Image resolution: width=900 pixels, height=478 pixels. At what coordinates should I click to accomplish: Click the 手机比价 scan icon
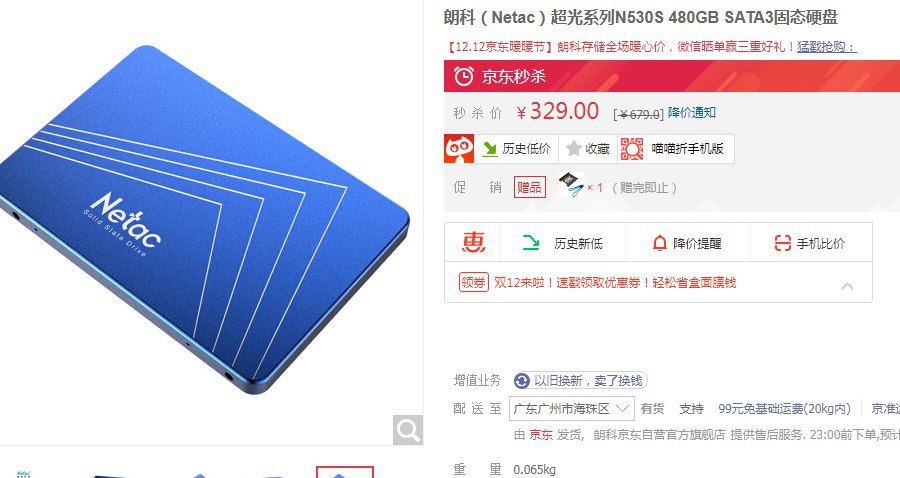click(782, 243)
